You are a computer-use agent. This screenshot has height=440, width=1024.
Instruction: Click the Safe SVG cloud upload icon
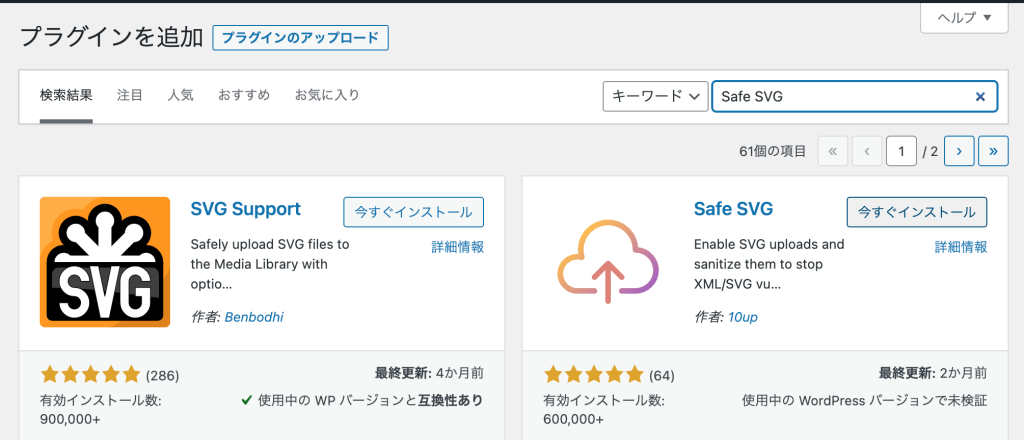click(x=608, y=262)
